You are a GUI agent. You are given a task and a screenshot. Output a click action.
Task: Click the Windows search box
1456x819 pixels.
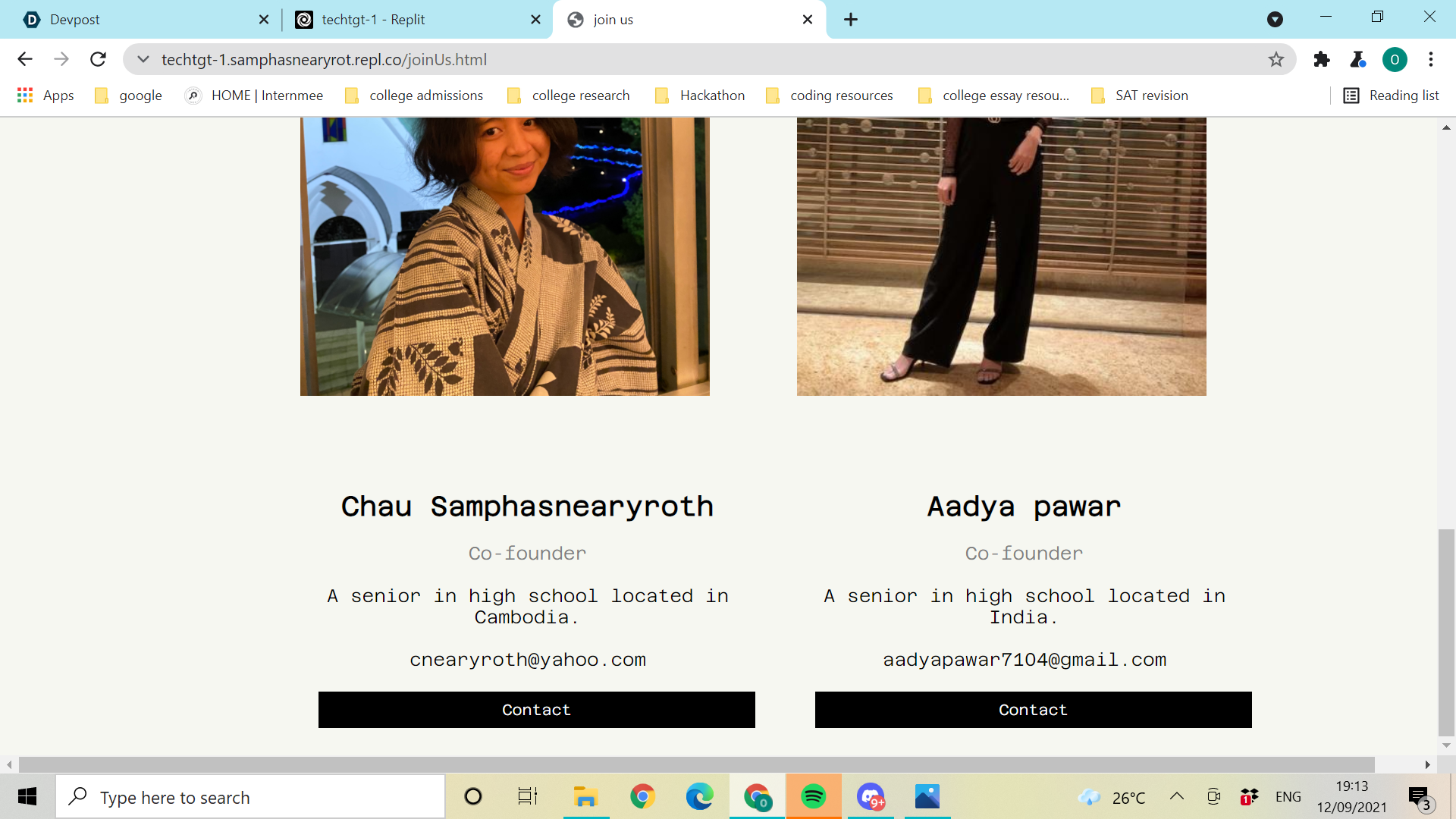click(x=250, y=797)
